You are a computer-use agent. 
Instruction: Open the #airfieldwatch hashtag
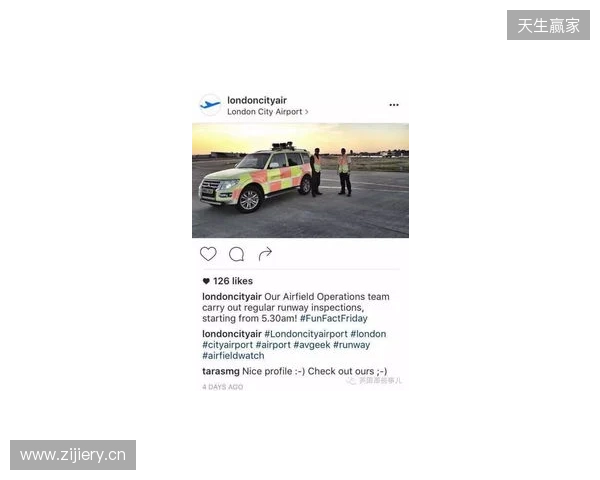(x=233, y=356)
